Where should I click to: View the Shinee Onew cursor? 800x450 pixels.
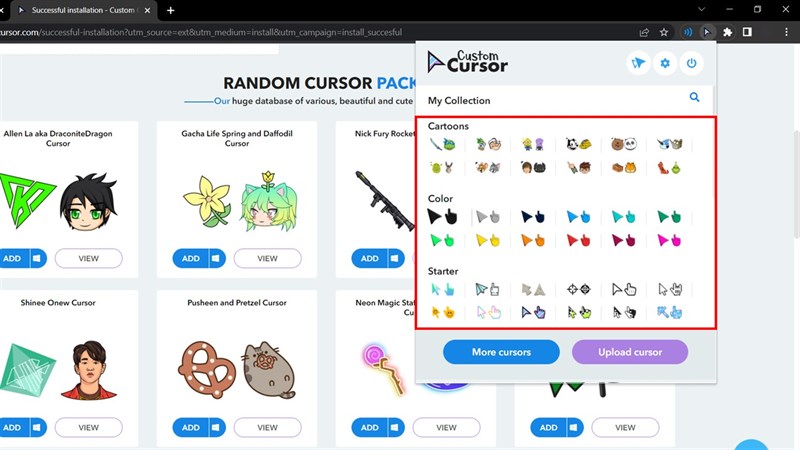click(x=88, y=428)
